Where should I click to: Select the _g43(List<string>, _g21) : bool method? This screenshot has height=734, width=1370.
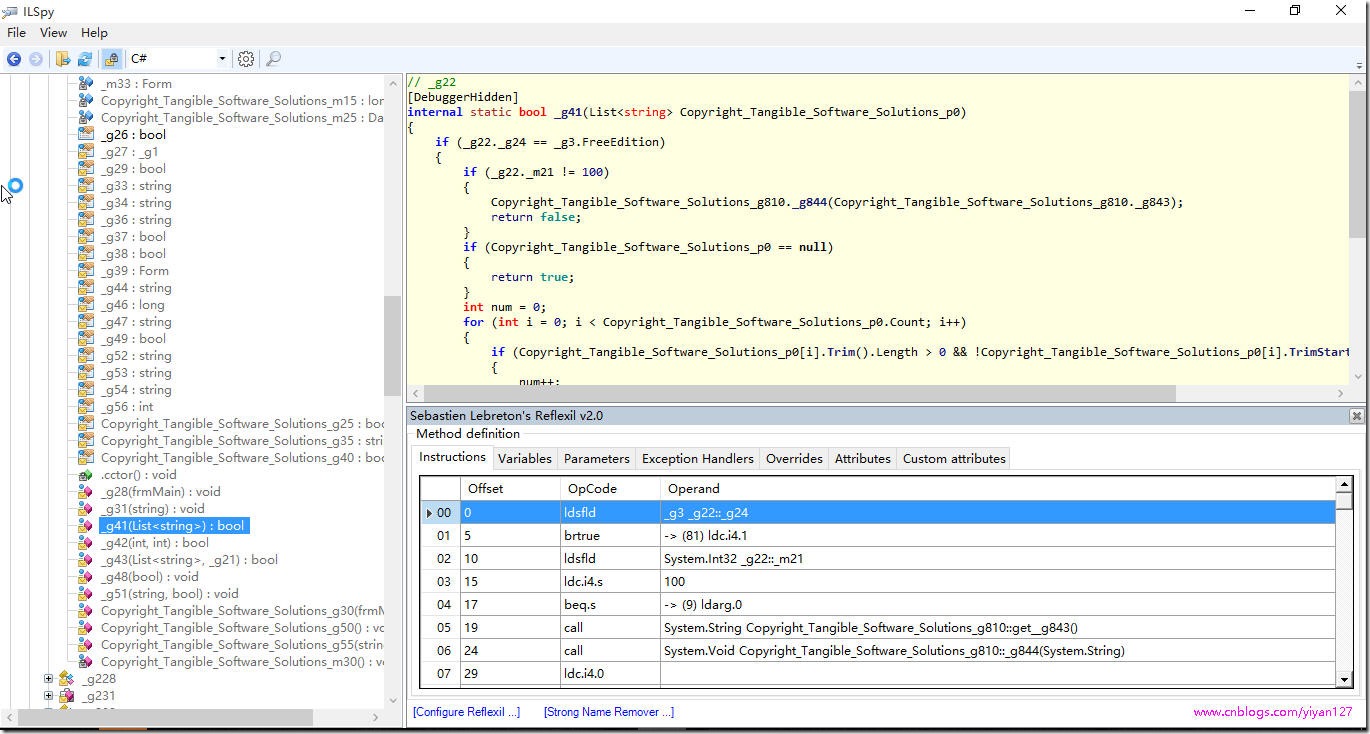(189, 560)
